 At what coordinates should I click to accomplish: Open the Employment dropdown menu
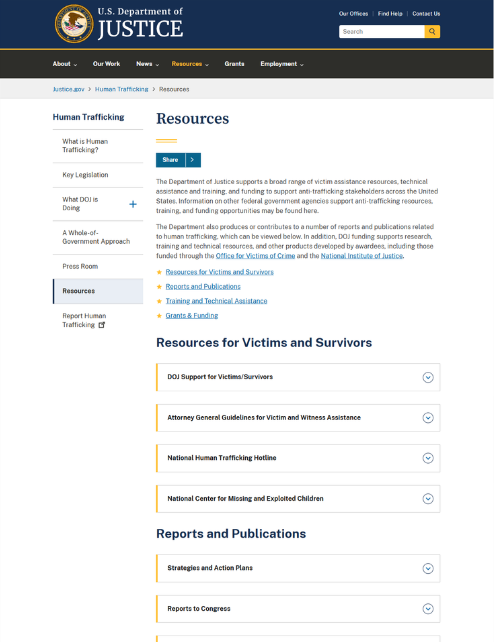[x=282, y=64]
